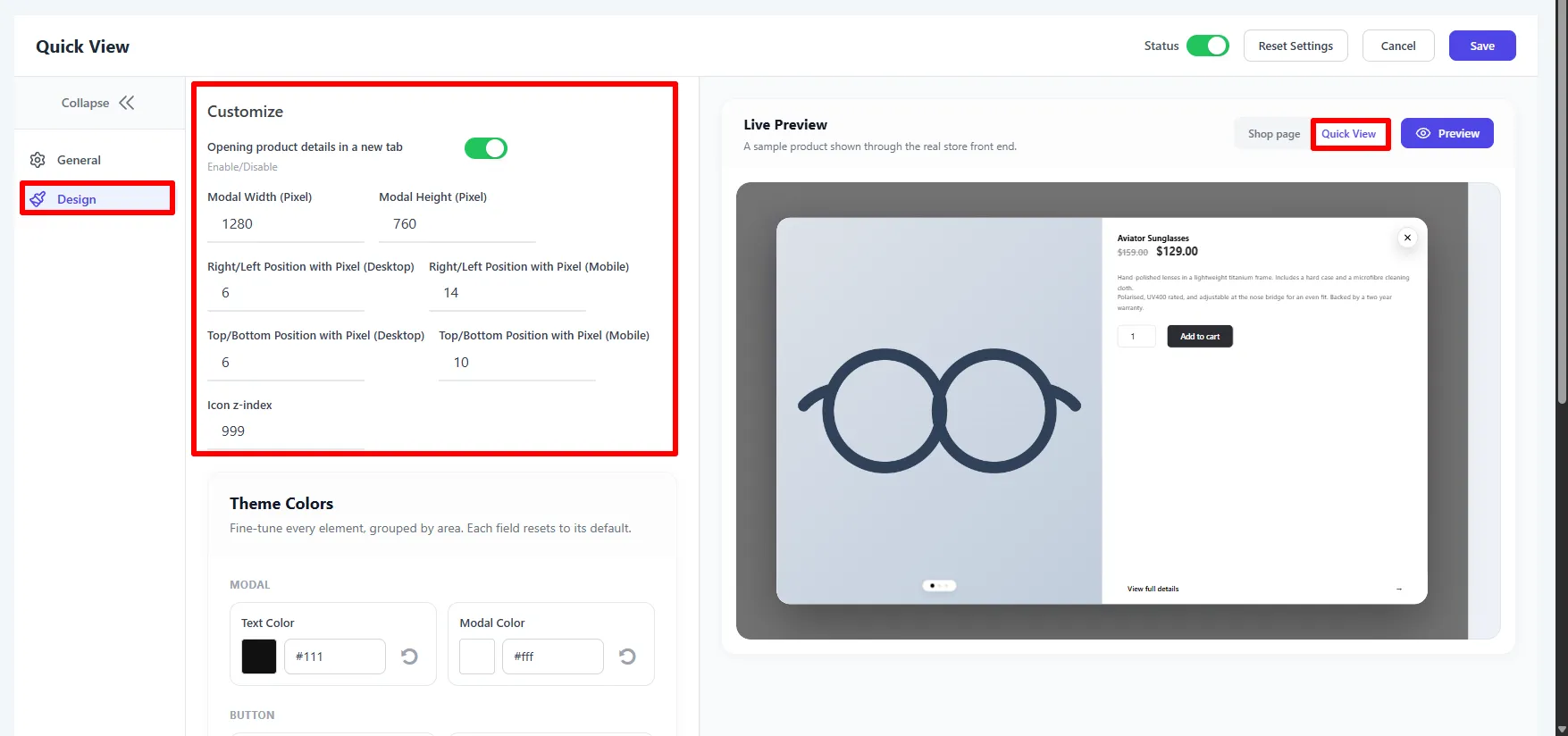Click the Modal Height field showing 760

coord(457,224)
